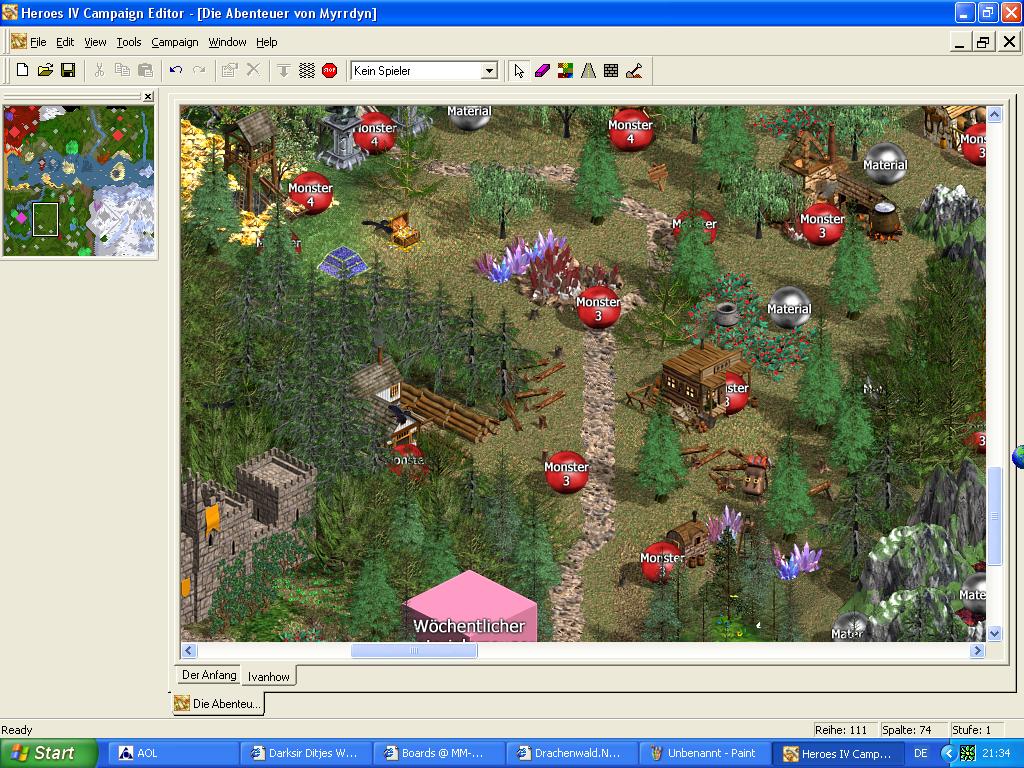Click the map scroll down arrow
Viewport: 1024px width, 768px height.
tap(994, 633)
